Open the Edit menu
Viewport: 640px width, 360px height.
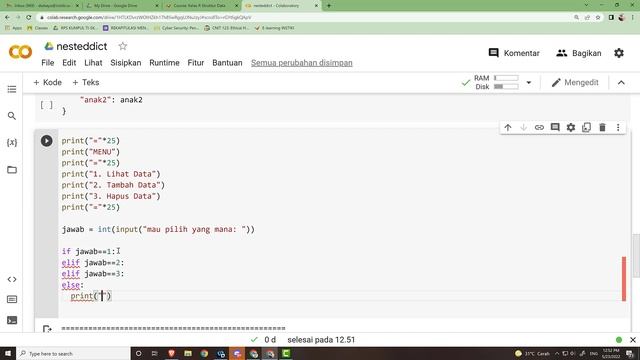coord(69,63)
